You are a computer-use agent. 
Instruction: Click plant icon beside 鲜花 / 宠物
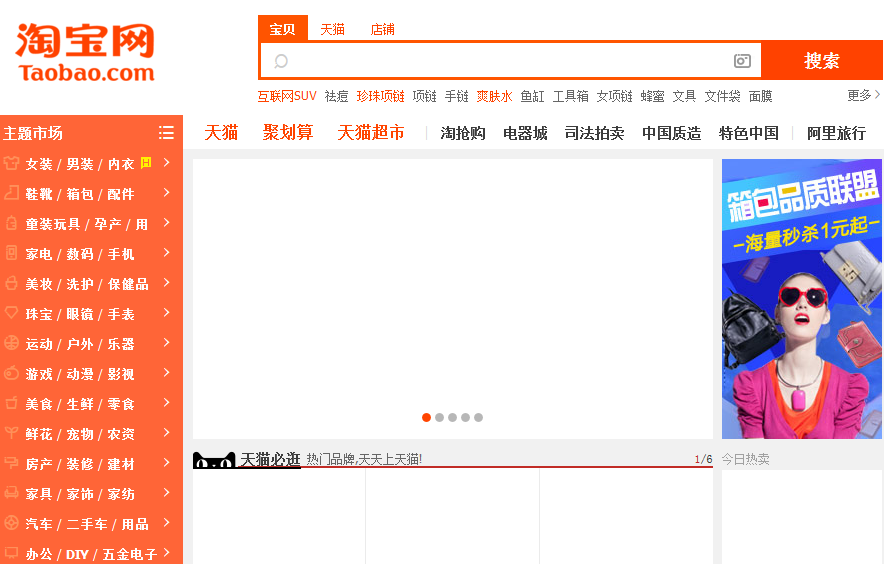11,433
